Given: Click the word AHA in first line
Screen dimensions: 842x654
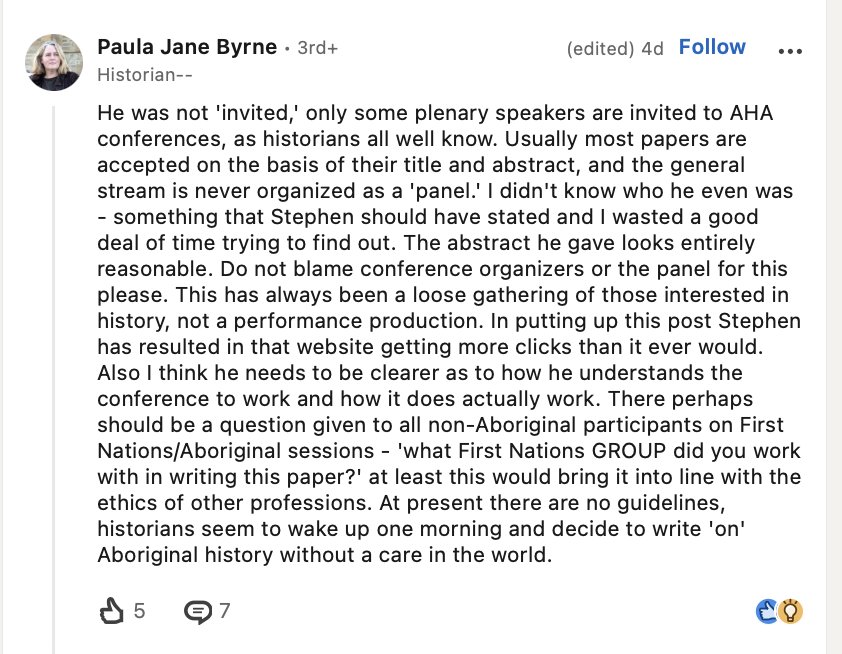Looking at the screenshot, I should 751,113.
